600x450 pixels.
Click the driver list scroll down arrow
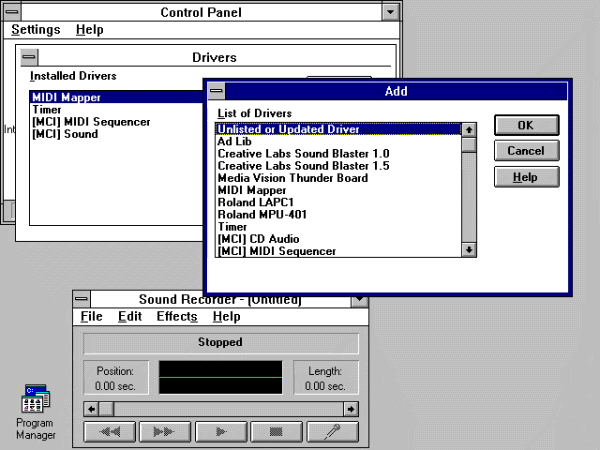(469, 250)
